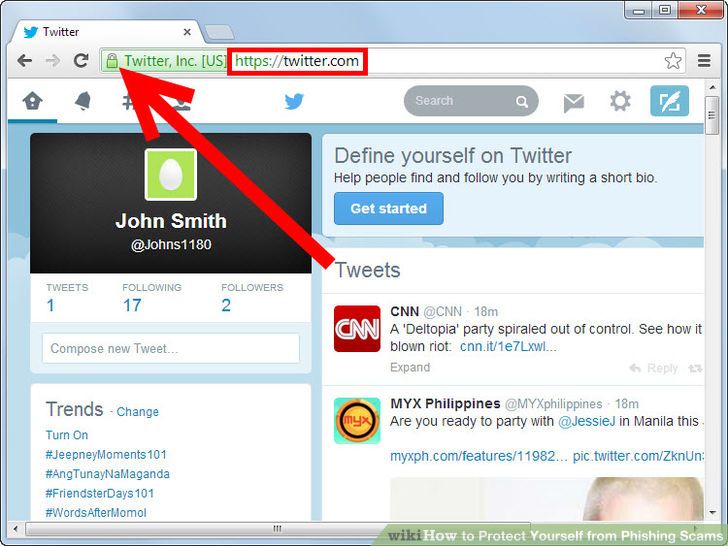
Task: Open the settings gear dropdown
Action: [x=620, y=101]
